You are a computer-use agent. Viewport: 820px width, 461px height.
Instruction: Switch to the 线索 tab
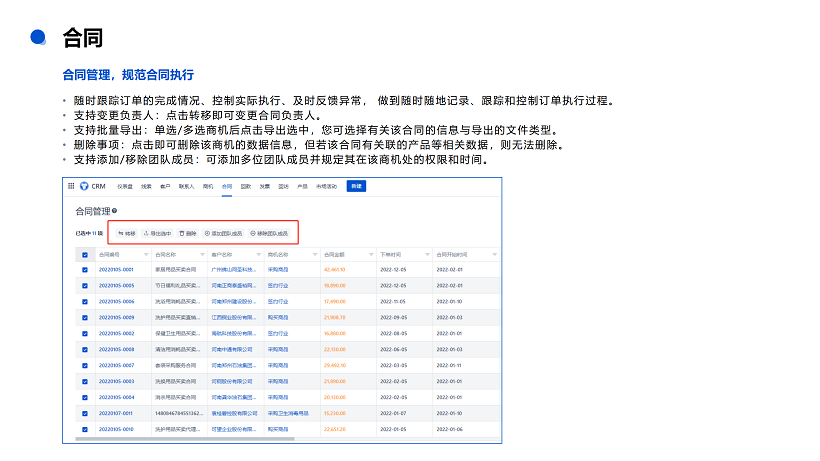[x=146, y=186]
